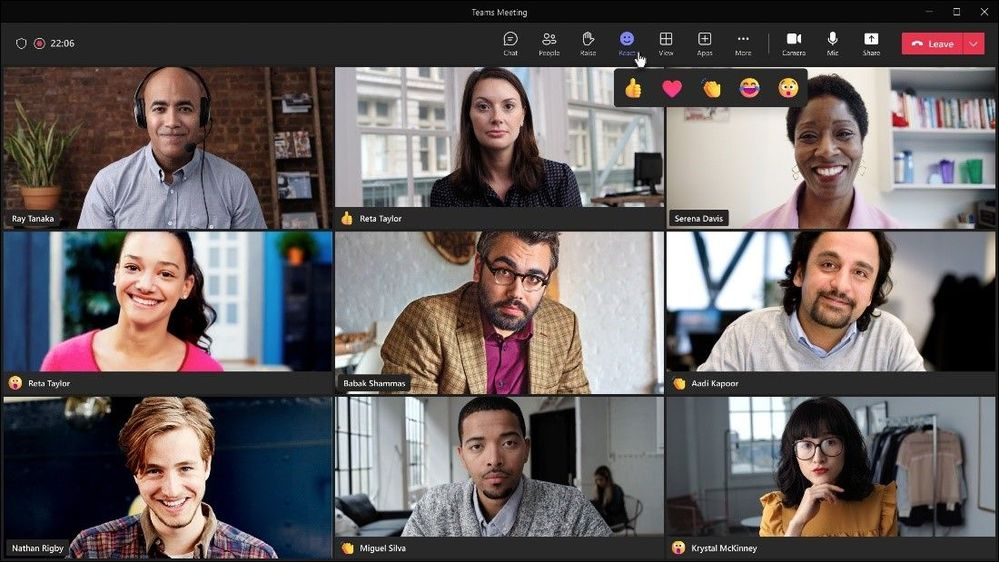The height and width of the screenshot is (562, 999).
Task: Mute or unmute the Mic
Action: [x=832, y=42]
